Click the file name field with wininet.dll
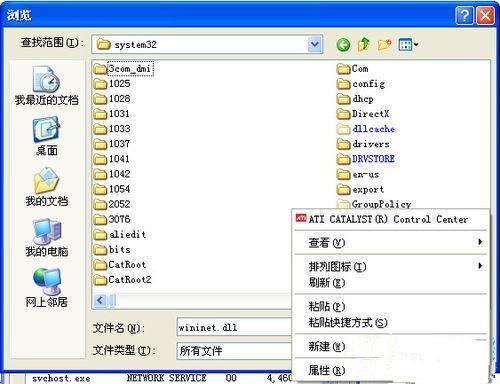Viewport: 500px width, 384px height. tap(234, 327)
